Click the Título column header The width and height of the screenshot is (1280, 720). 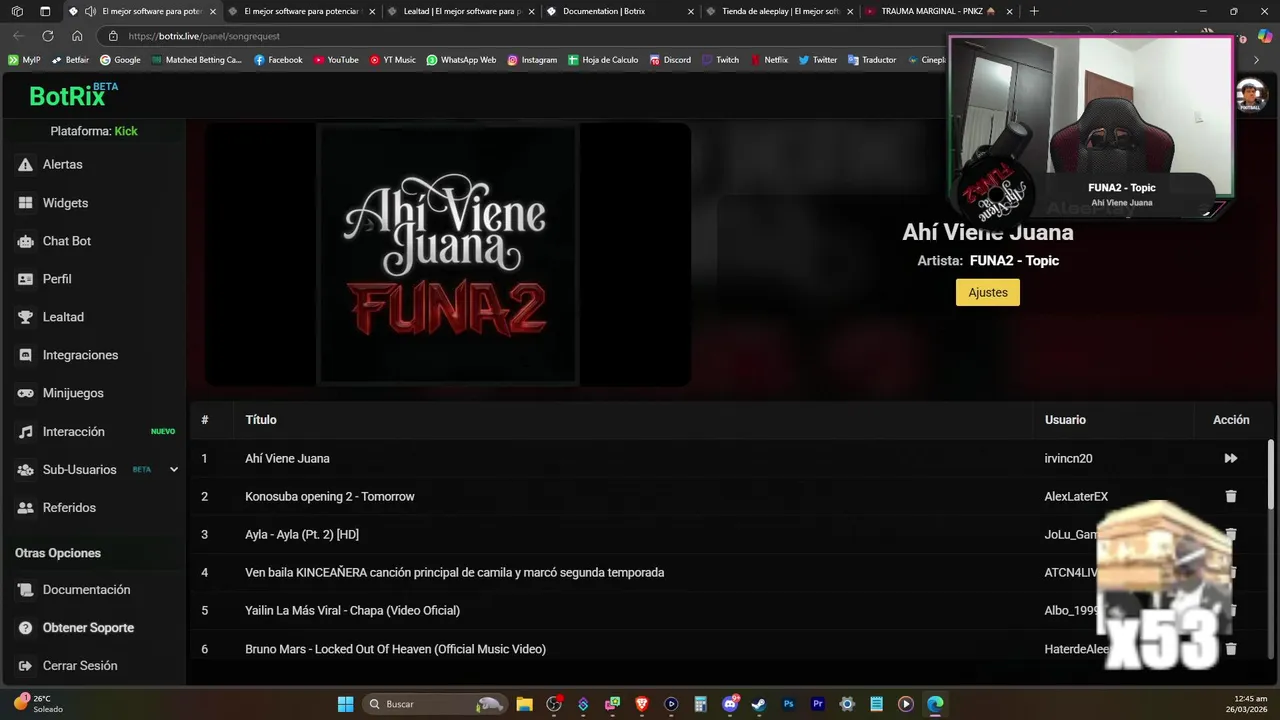coord(261,420)
